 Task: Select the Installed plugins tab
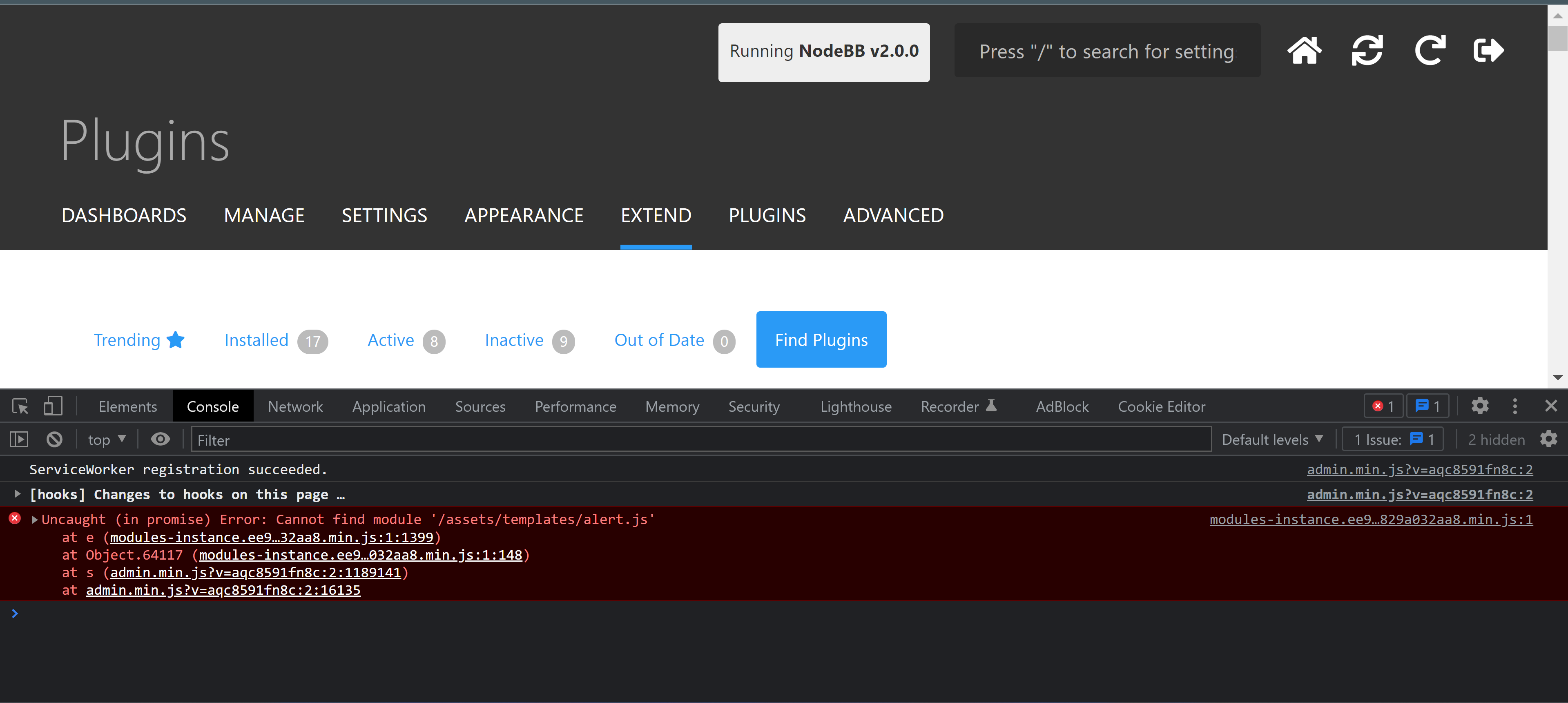click(276, 340)
